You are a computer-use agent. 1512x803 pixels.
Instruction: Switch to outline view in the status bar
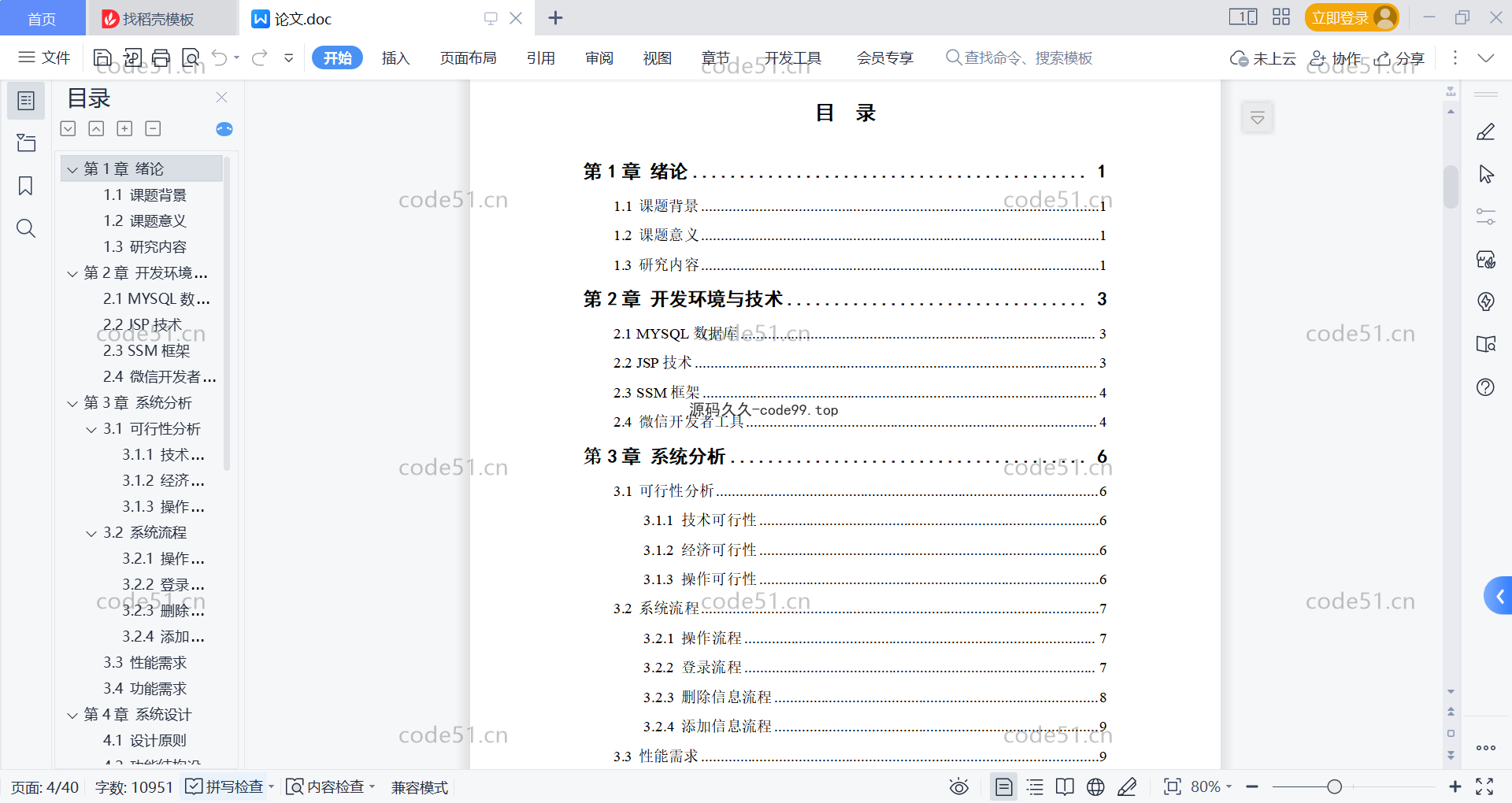(x=1035, y=786)
